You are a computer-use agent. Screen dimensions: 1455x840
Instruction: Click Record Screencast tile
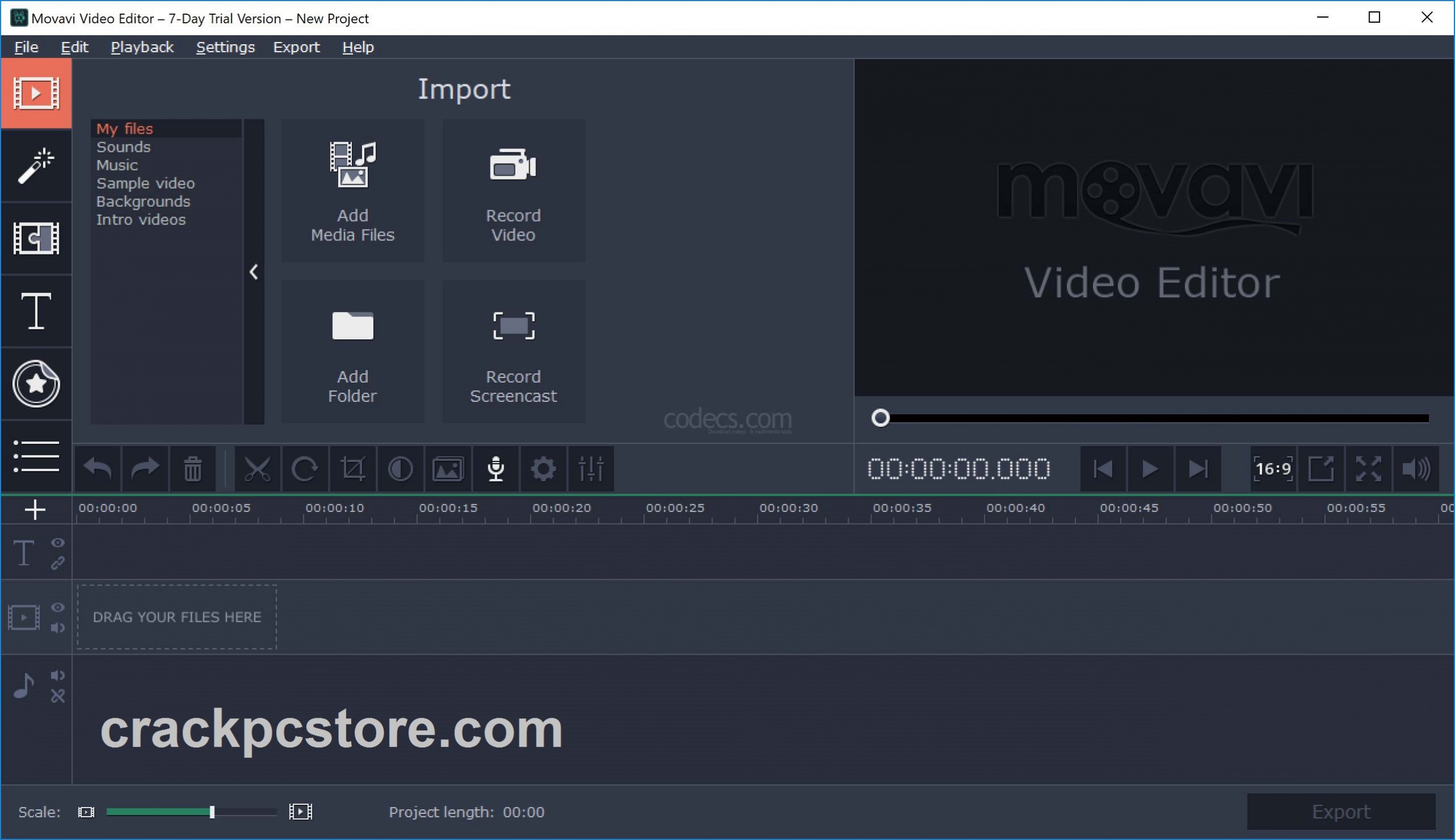[513, 352]
